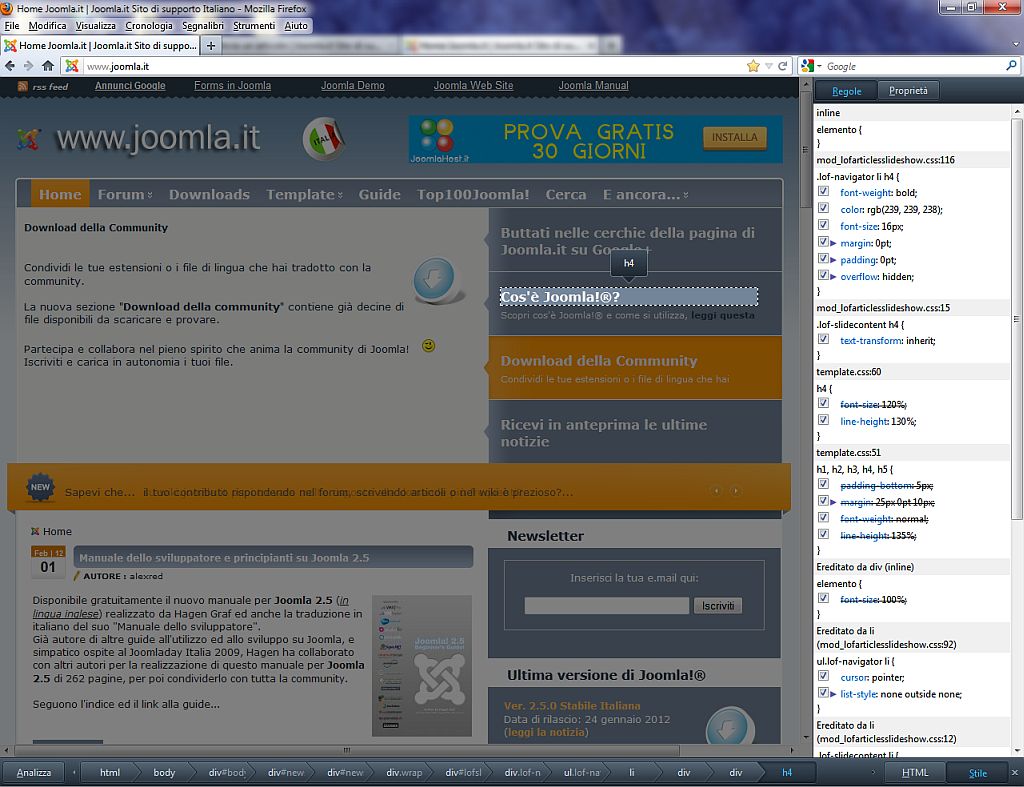Viewport: 1024px width, 787px height.
Task: Click the Firefox icon in title bar
Action: pyautogui.click(x=7, y=8)
